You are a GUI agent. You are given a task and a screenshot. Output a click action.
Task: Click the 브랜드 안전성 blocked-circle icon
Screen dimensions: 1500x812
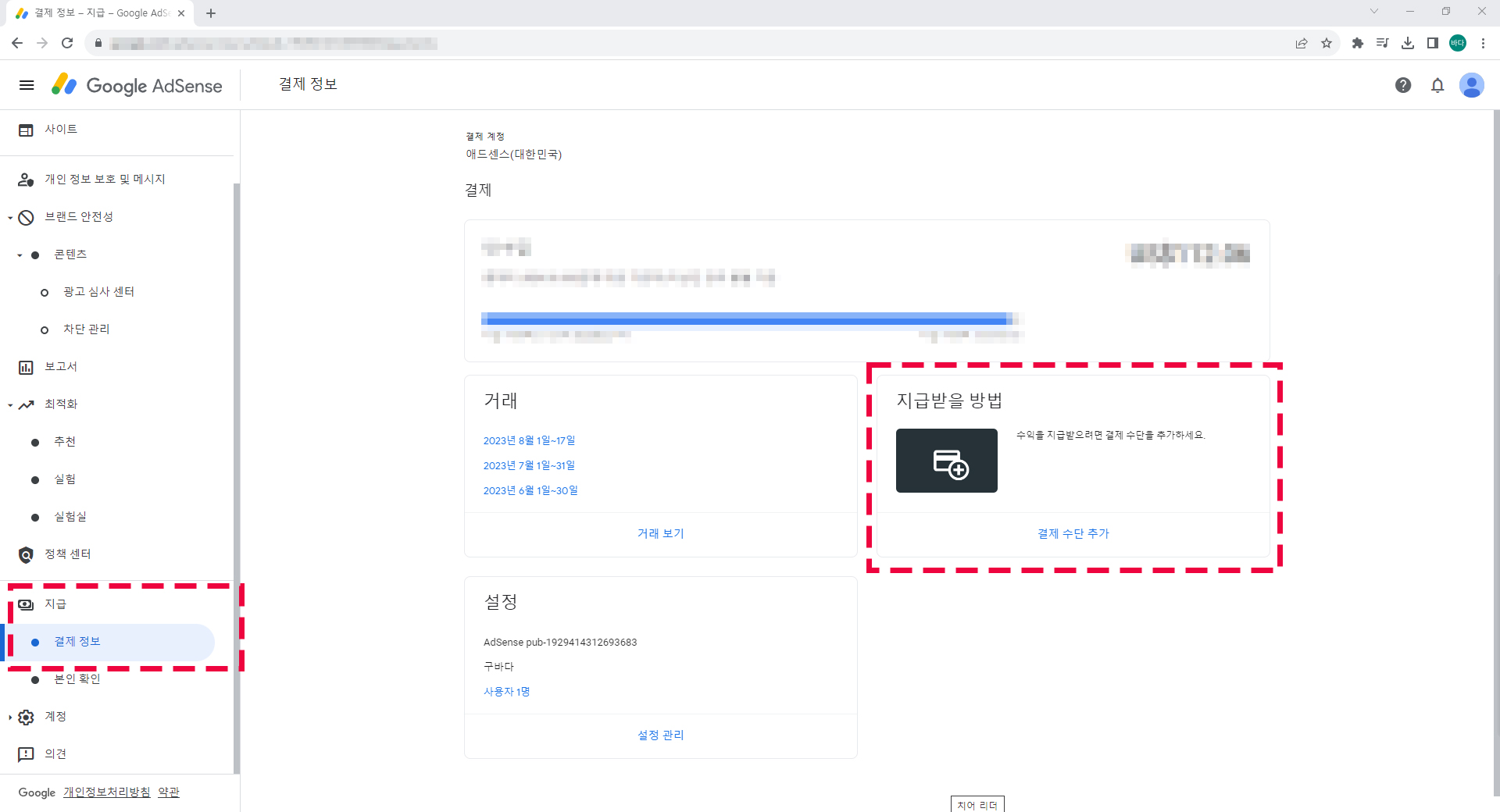pyautogui.click(x=26, y=217)
